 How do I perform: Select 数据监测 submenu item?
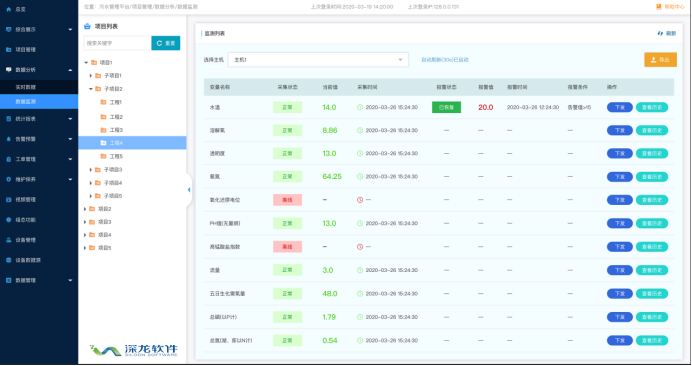39,102
